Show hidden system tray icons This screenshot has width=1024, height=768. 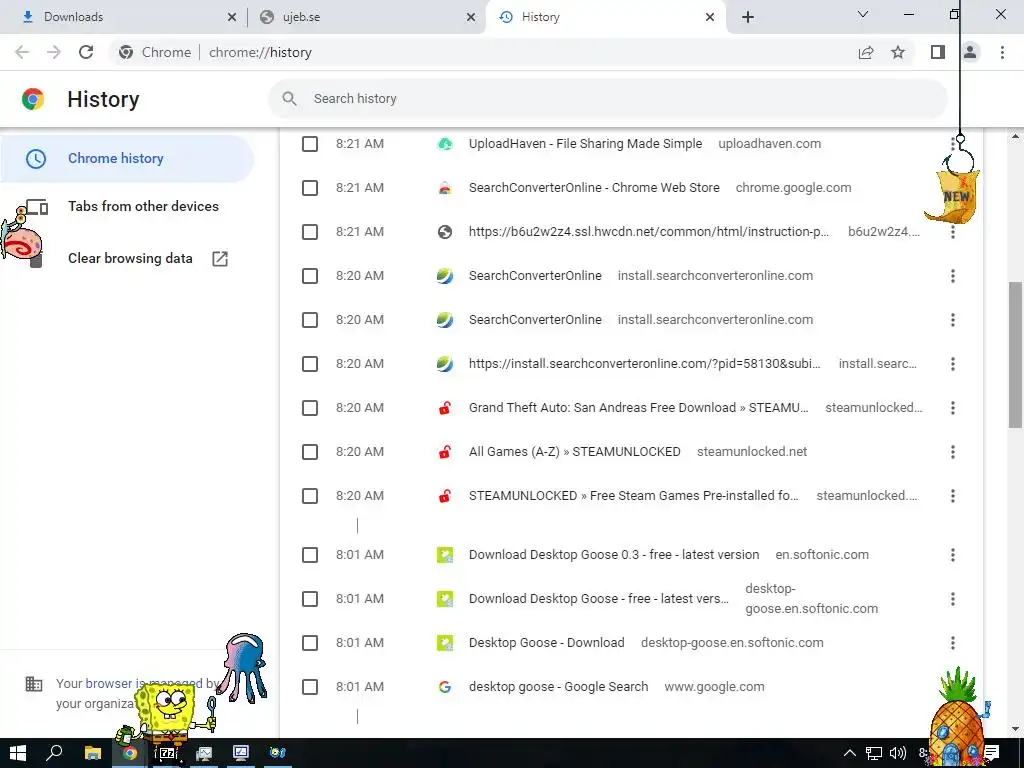point(850,753)
